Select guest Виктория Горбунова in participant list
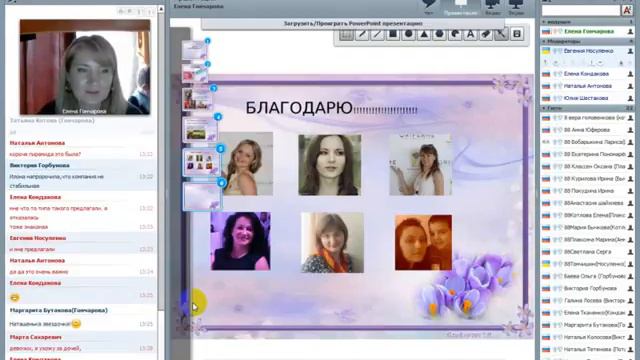 click(588, 288)
